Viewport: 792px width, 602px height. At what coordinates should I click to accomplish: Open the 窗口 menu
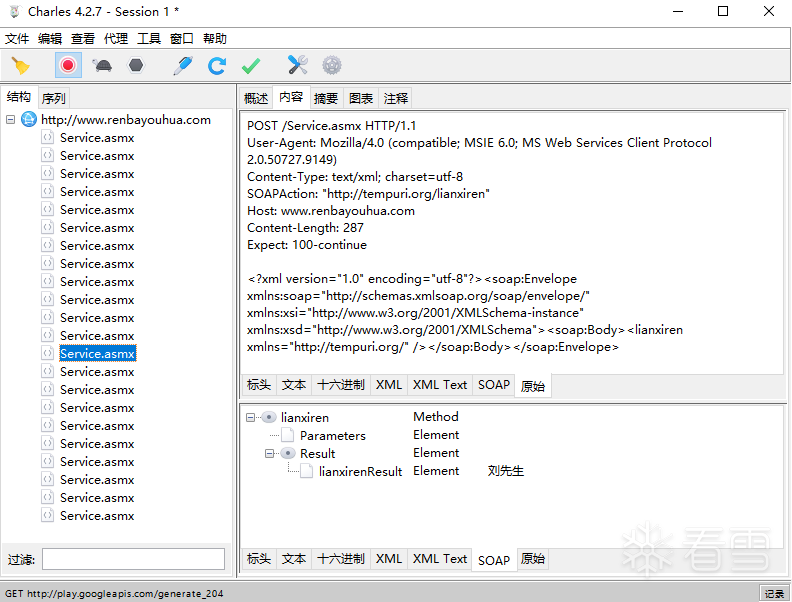coord(182,39)
